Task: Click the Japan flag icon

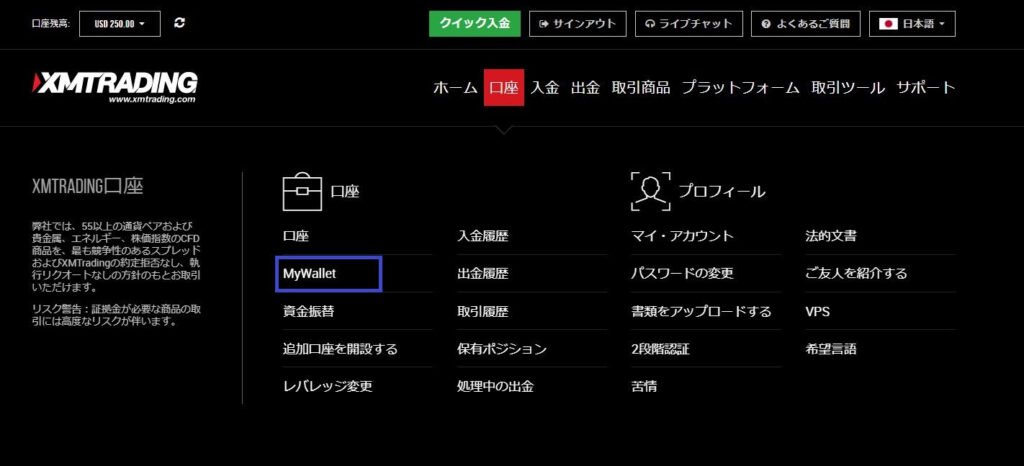Action: pyautogui.click(x=888, y=23)
